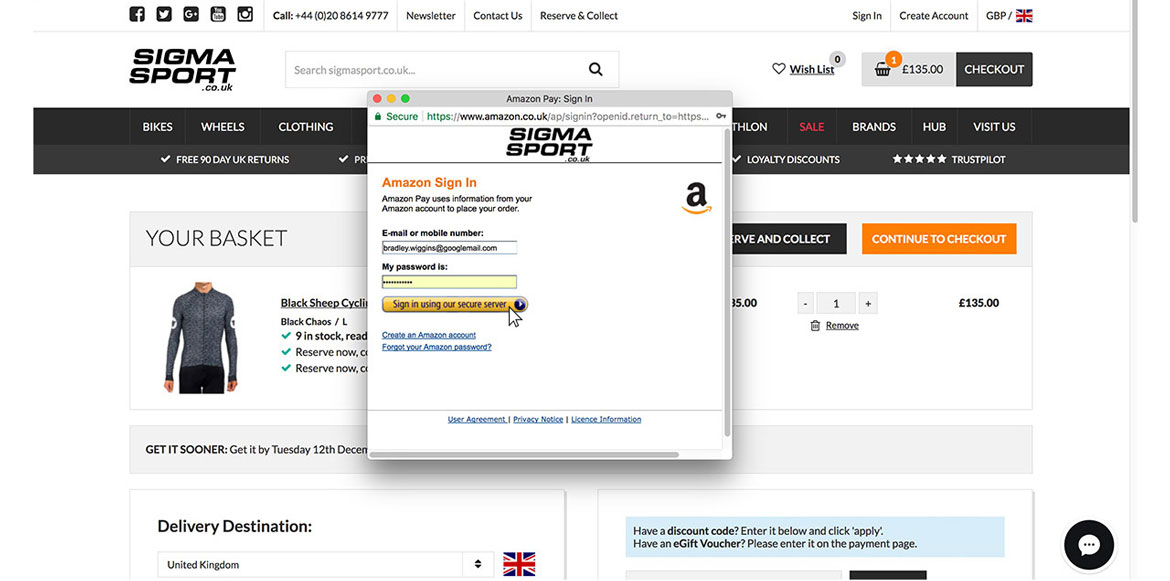Open Privacy Notice link in popup
1170x581 pixels.
point(538,419)
